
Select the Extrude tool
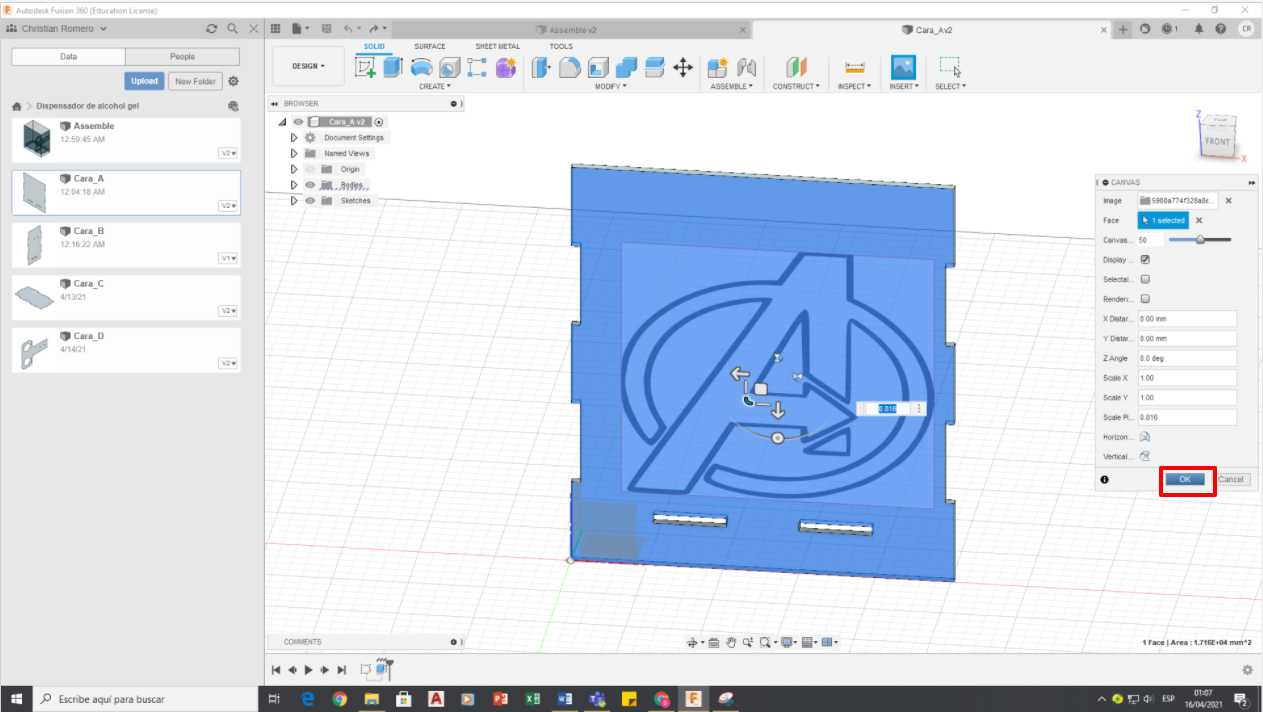click(393, 67)
